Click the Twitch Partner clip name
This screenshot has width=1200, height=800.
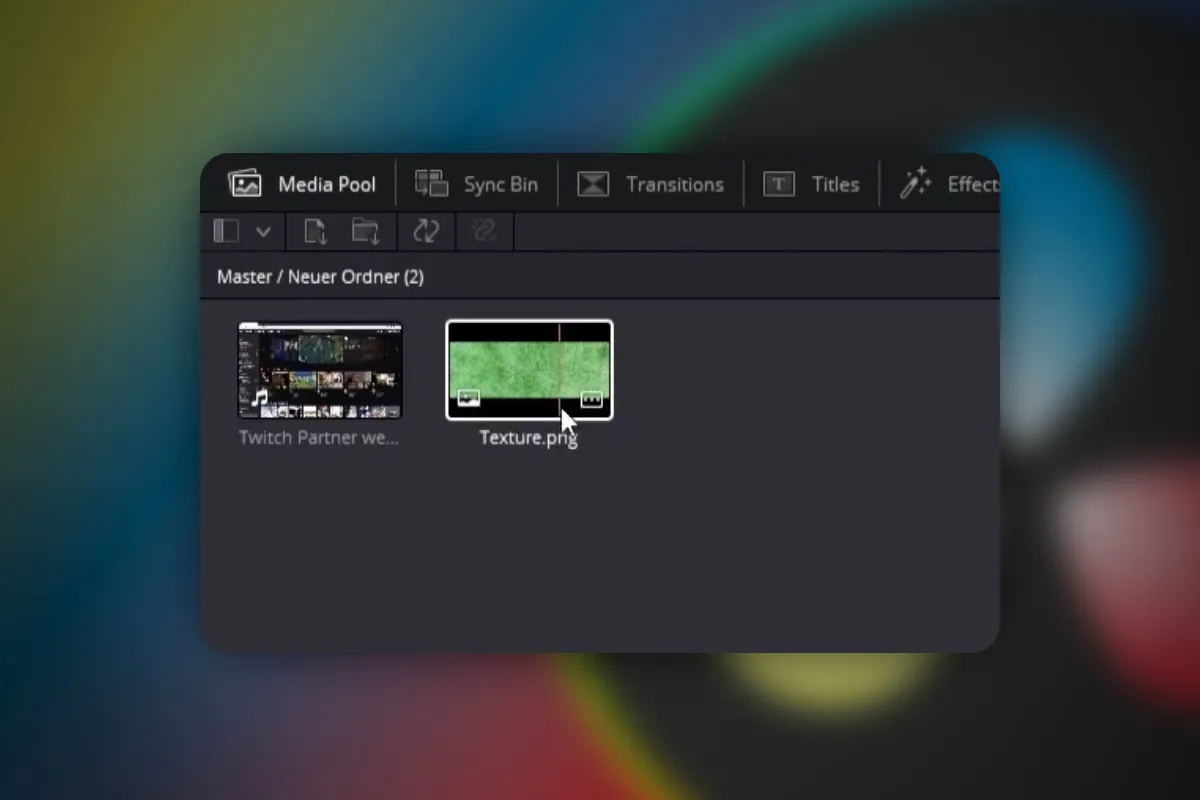pyautogui.click(x=319, y=437)
